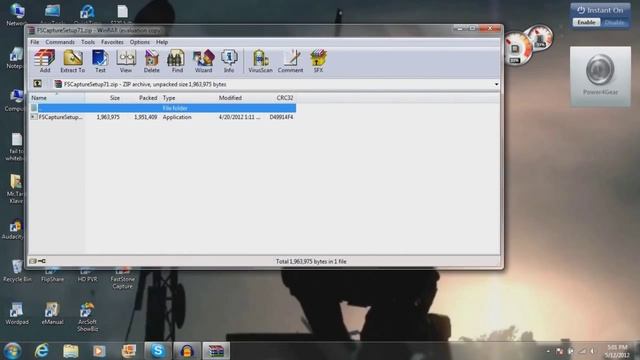
Task: Switch to Audacity on the taskbar
Action: [x=187, y=351]
